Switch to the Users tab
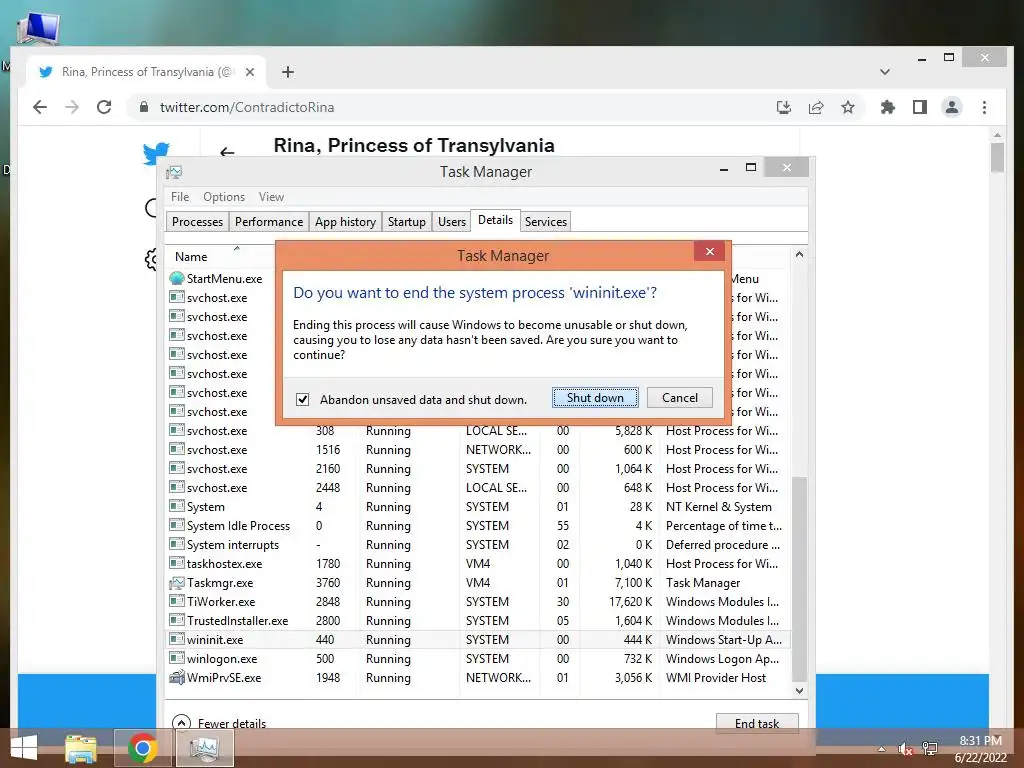Viewport: 1024px width, 768px height. [x=451, y=221]
